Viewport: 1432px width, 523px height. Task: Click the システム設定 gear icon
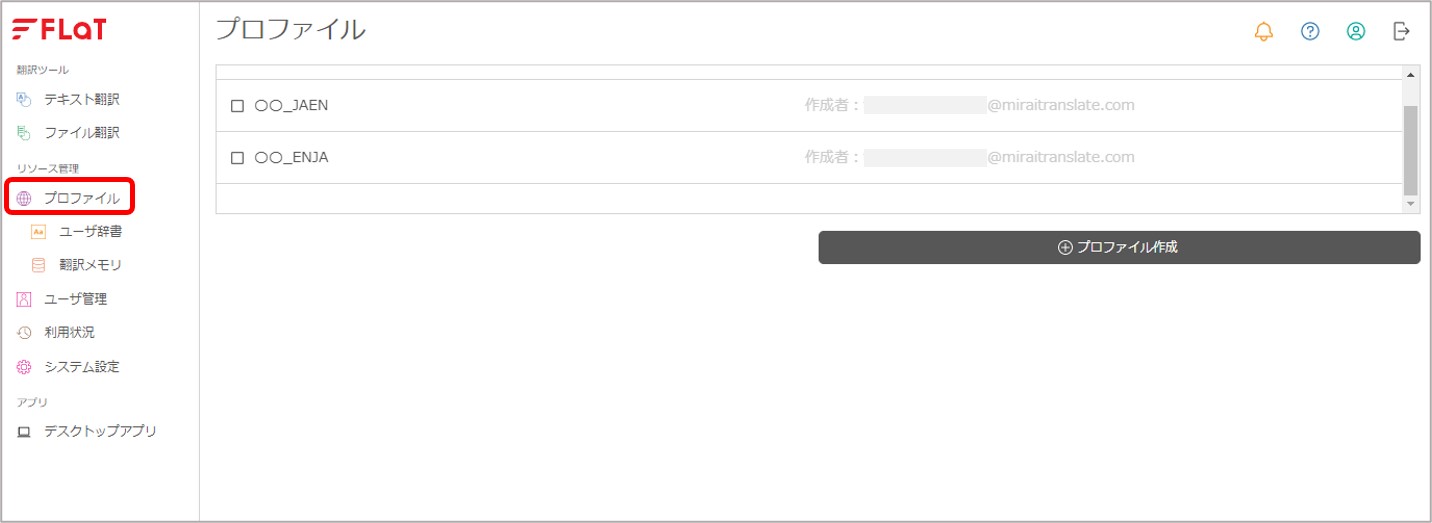[24, 367]
